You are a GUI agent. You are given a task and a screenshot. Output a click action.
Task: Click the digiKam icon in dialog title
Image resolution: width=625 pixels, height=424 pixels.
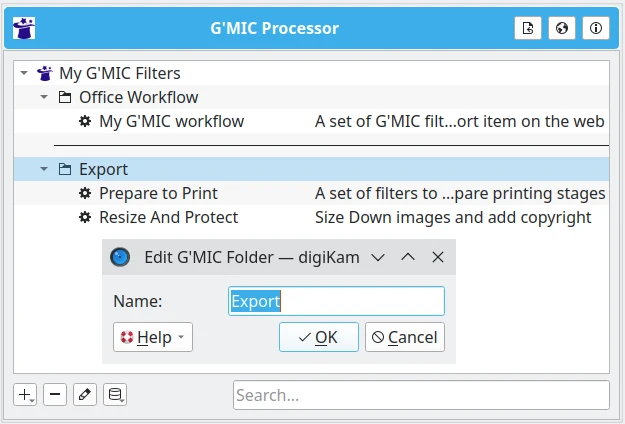click(x=120, y=257)
